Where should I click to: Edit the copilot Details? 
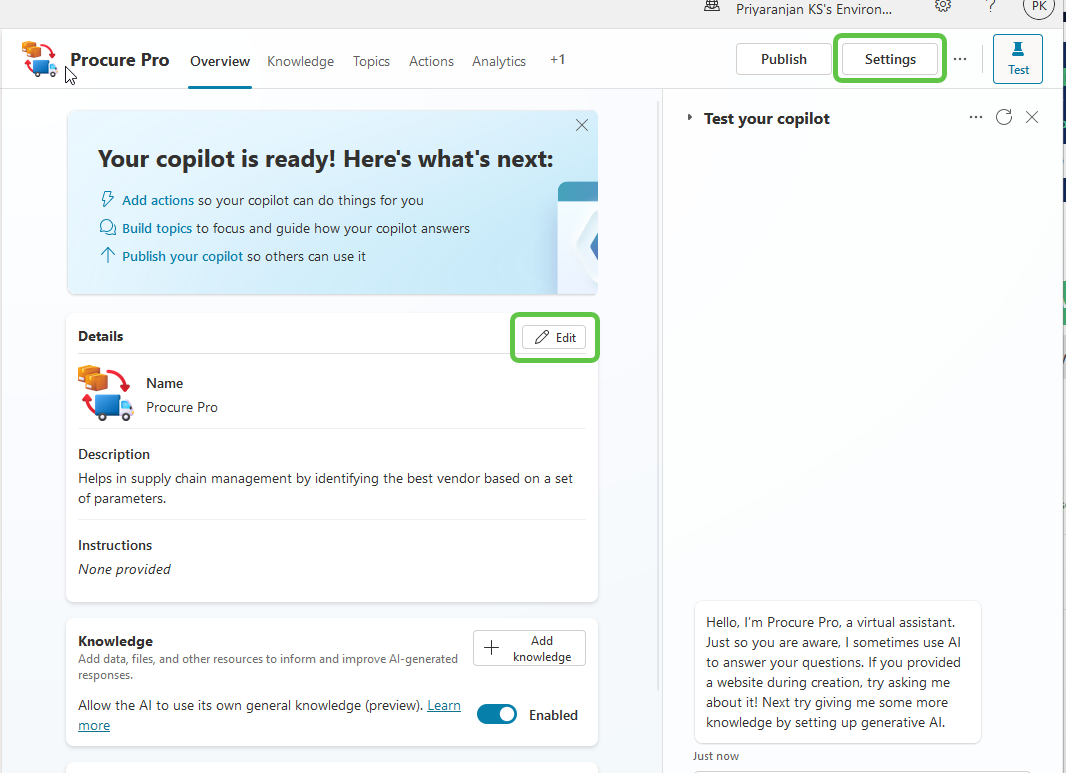click(x=554, y=337)
